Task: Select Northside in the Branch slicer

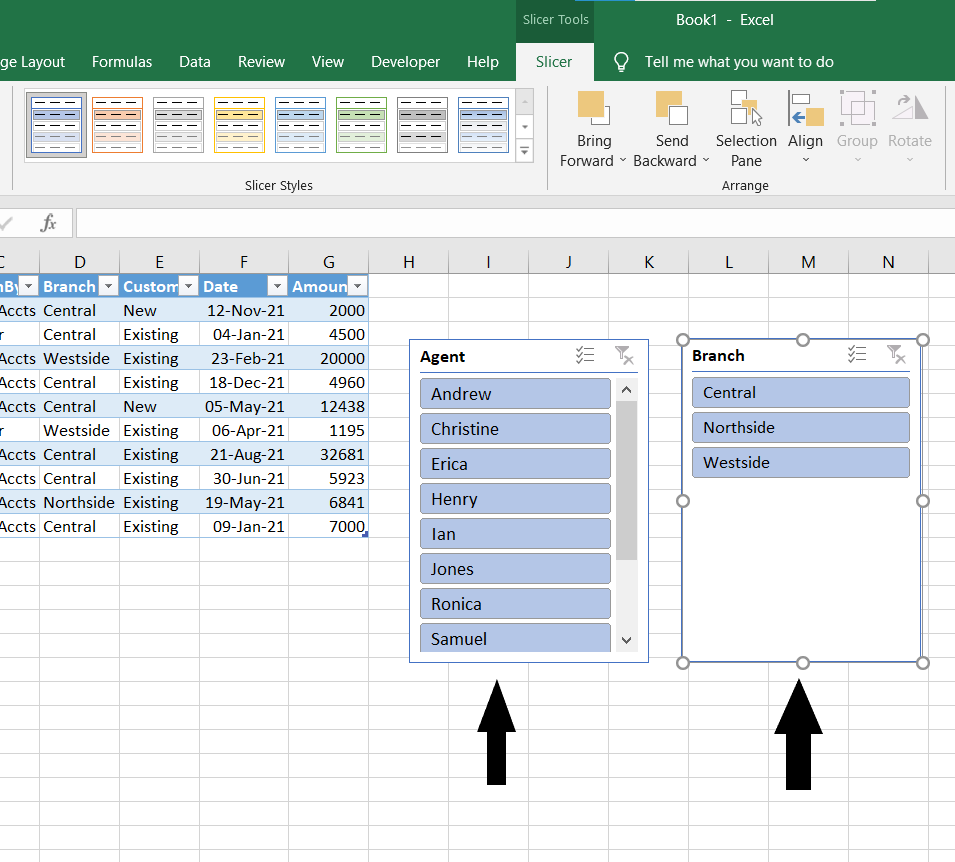Action: 800,428
